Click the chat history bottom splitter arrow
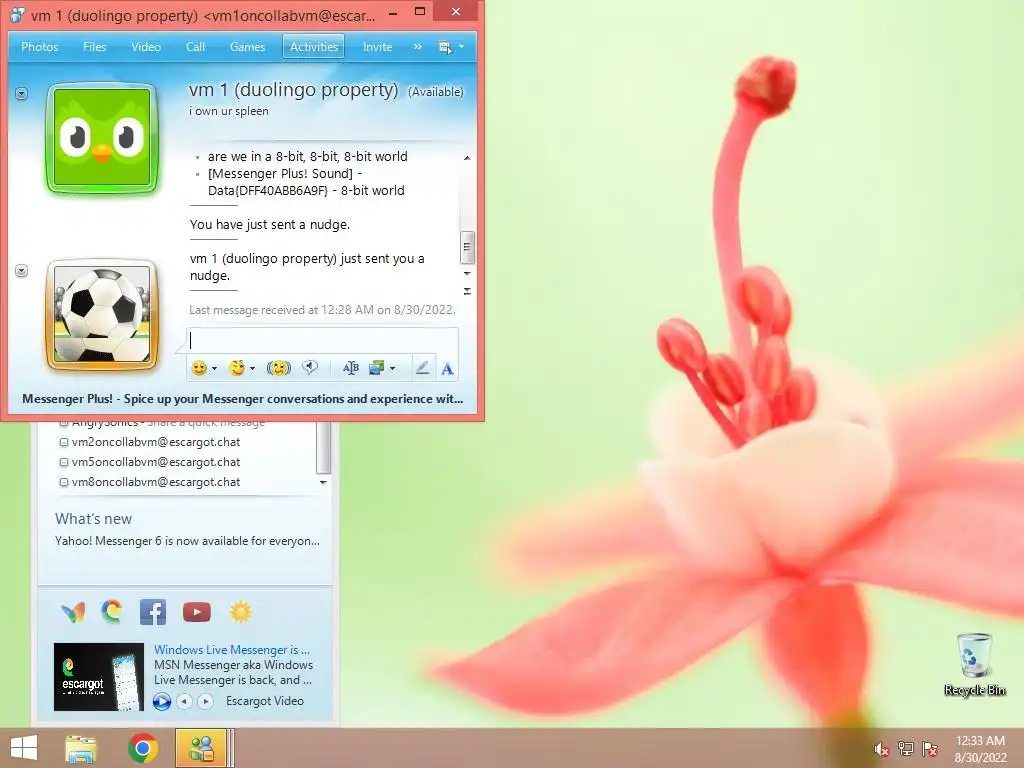This screenshot has width=1024, height=768. pos(467,291)
